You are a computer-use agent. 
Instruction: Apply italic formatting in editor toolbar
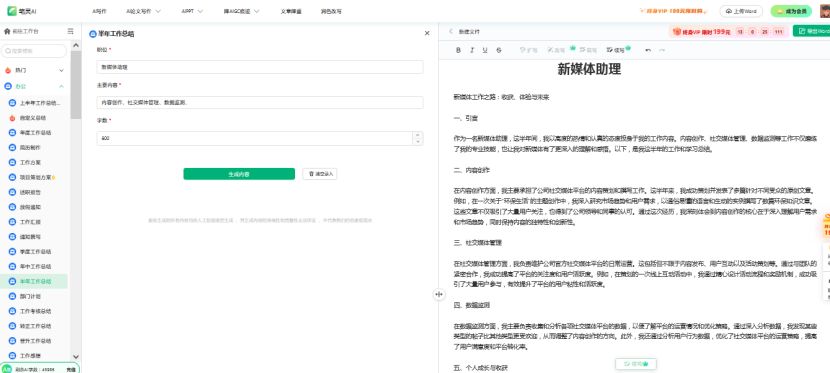point(472,50)
